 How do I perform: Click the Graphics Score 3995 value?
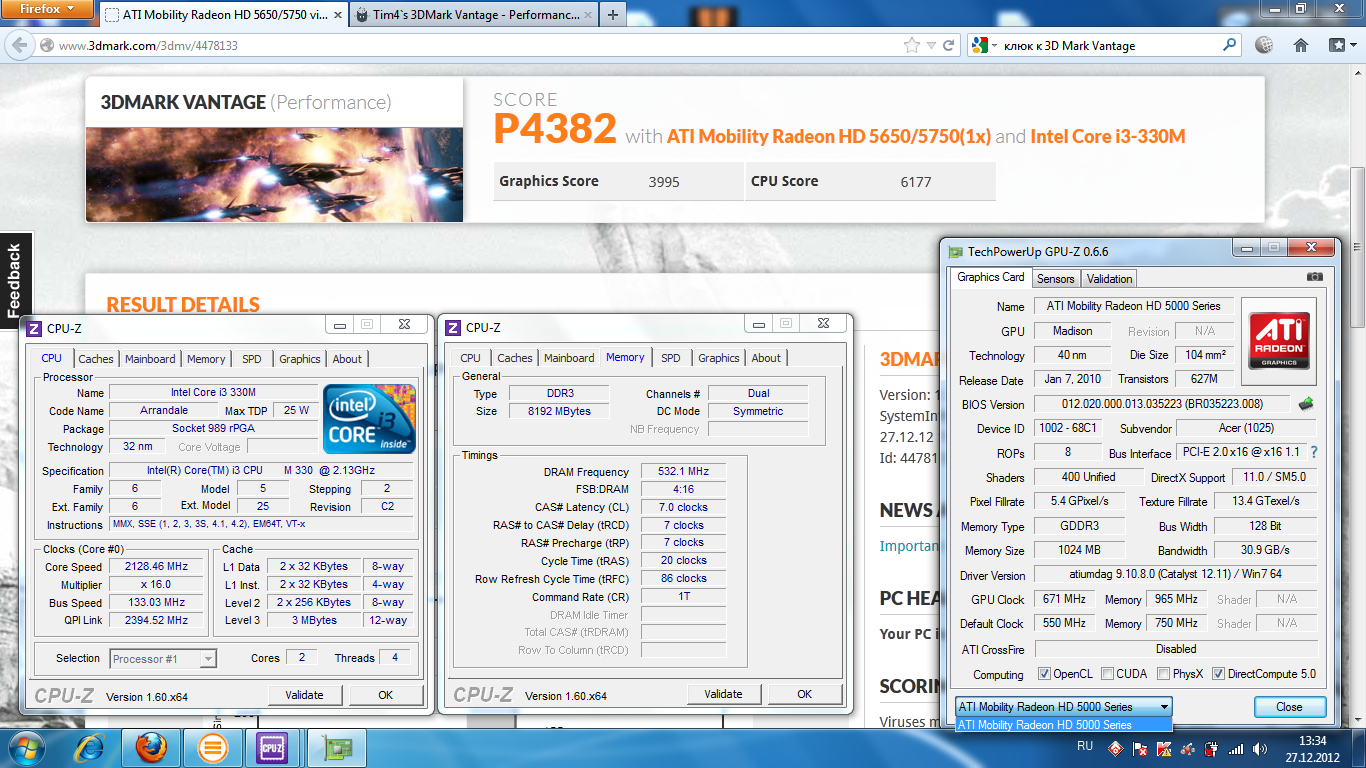tap(664, 181)
